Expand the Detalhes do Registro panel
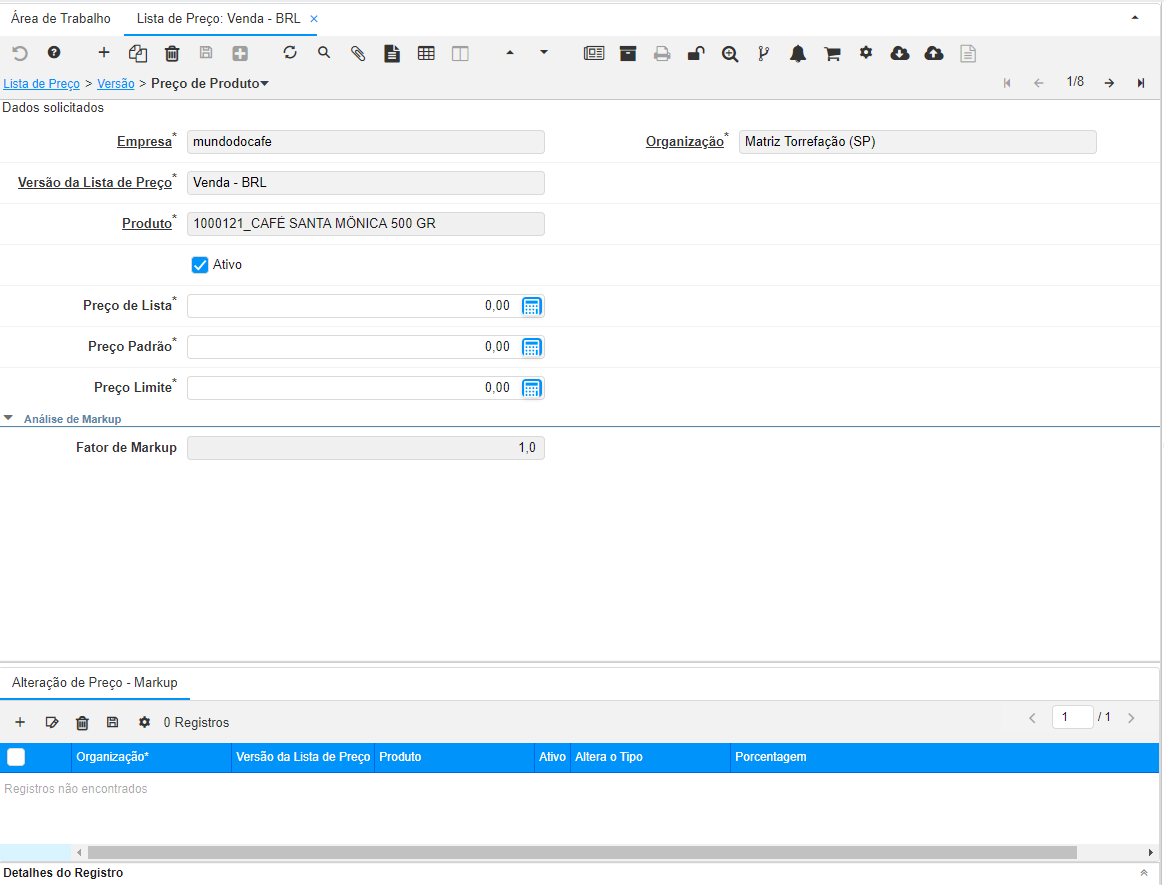The width and height of the screenshot is (1164, 885). pyautogui.click(x=1144, y=873)
